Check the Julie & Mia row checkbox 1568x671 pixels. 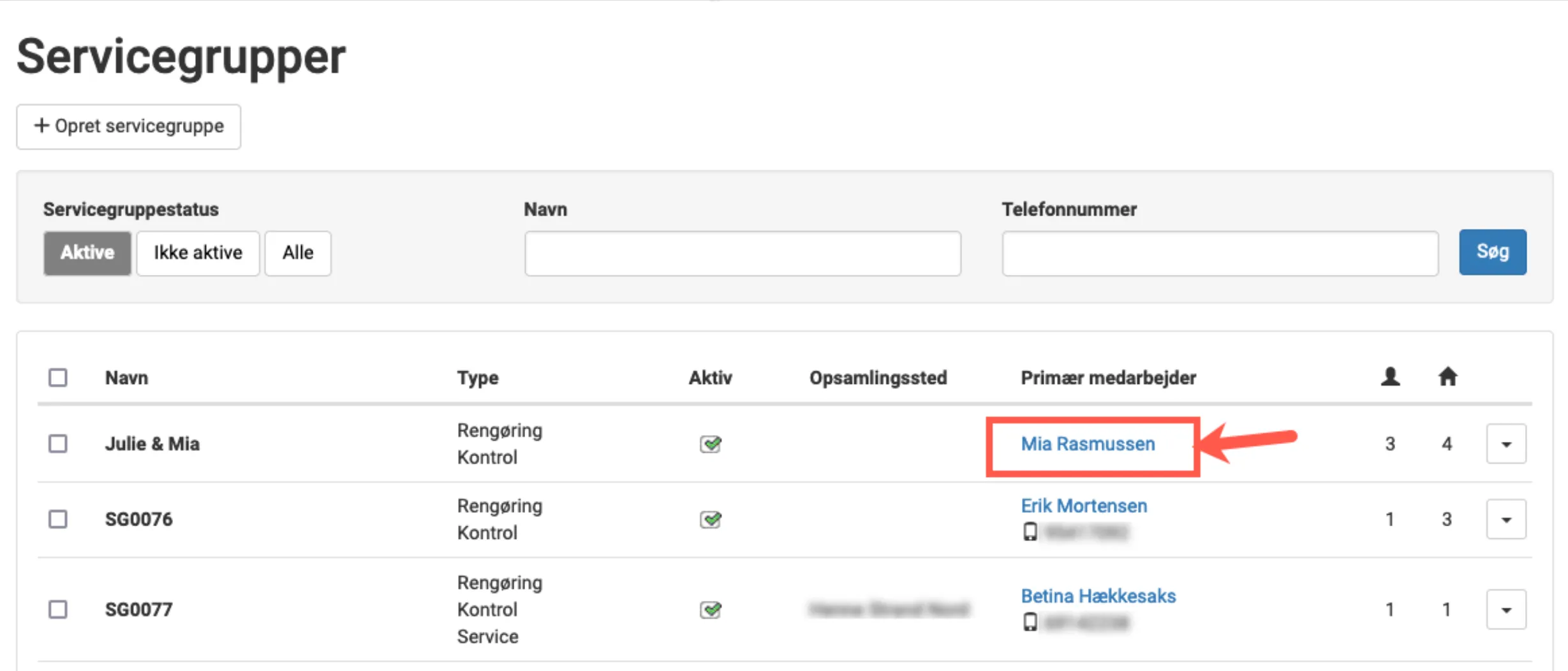pos(58,444)
